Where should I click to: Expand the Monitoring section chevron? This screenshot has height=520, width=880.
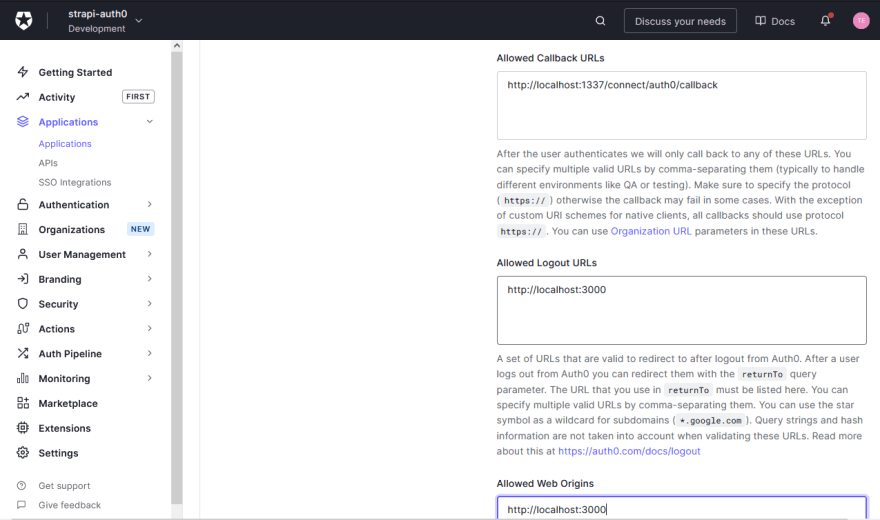pyautogui.click(x=150, y=378)
